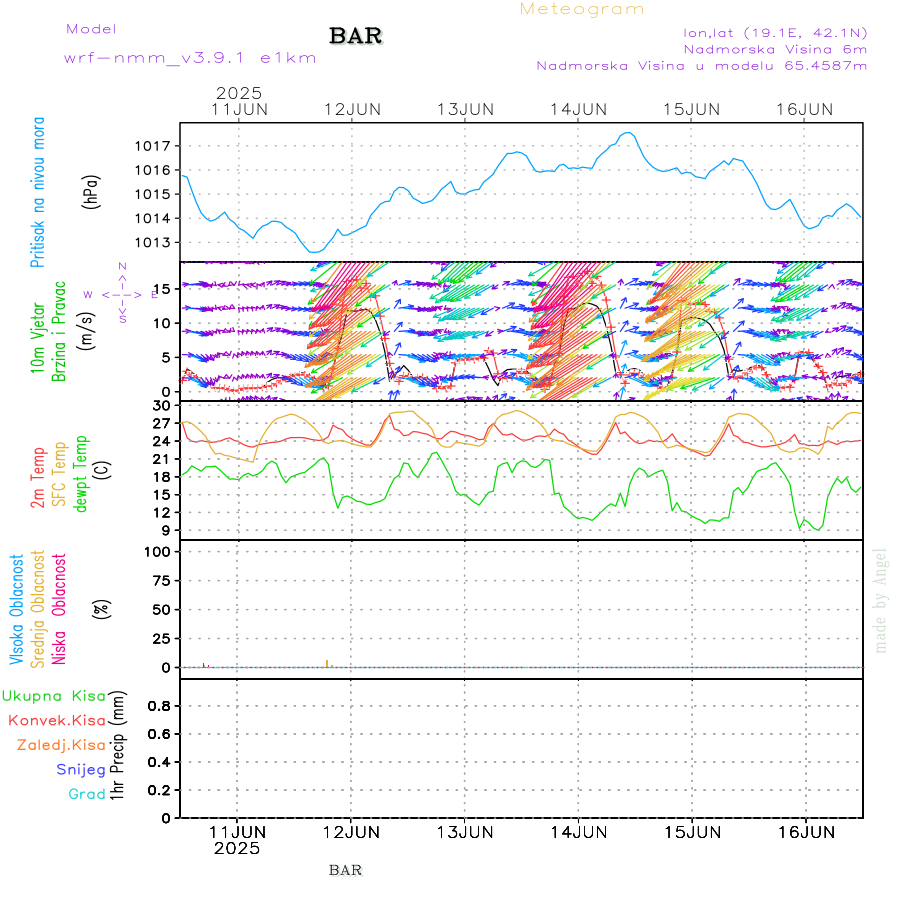Click the cyan "Grad" legend label
Image resolution: width=900 pixels, height=900 pixels.
coord(87,794)
